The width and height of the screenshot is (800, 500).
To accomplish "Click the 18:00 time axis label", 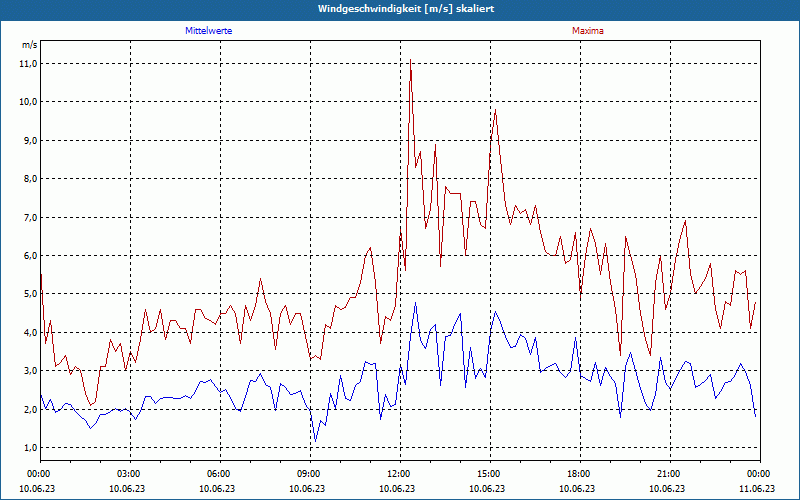I will click(x=581, y=474).
